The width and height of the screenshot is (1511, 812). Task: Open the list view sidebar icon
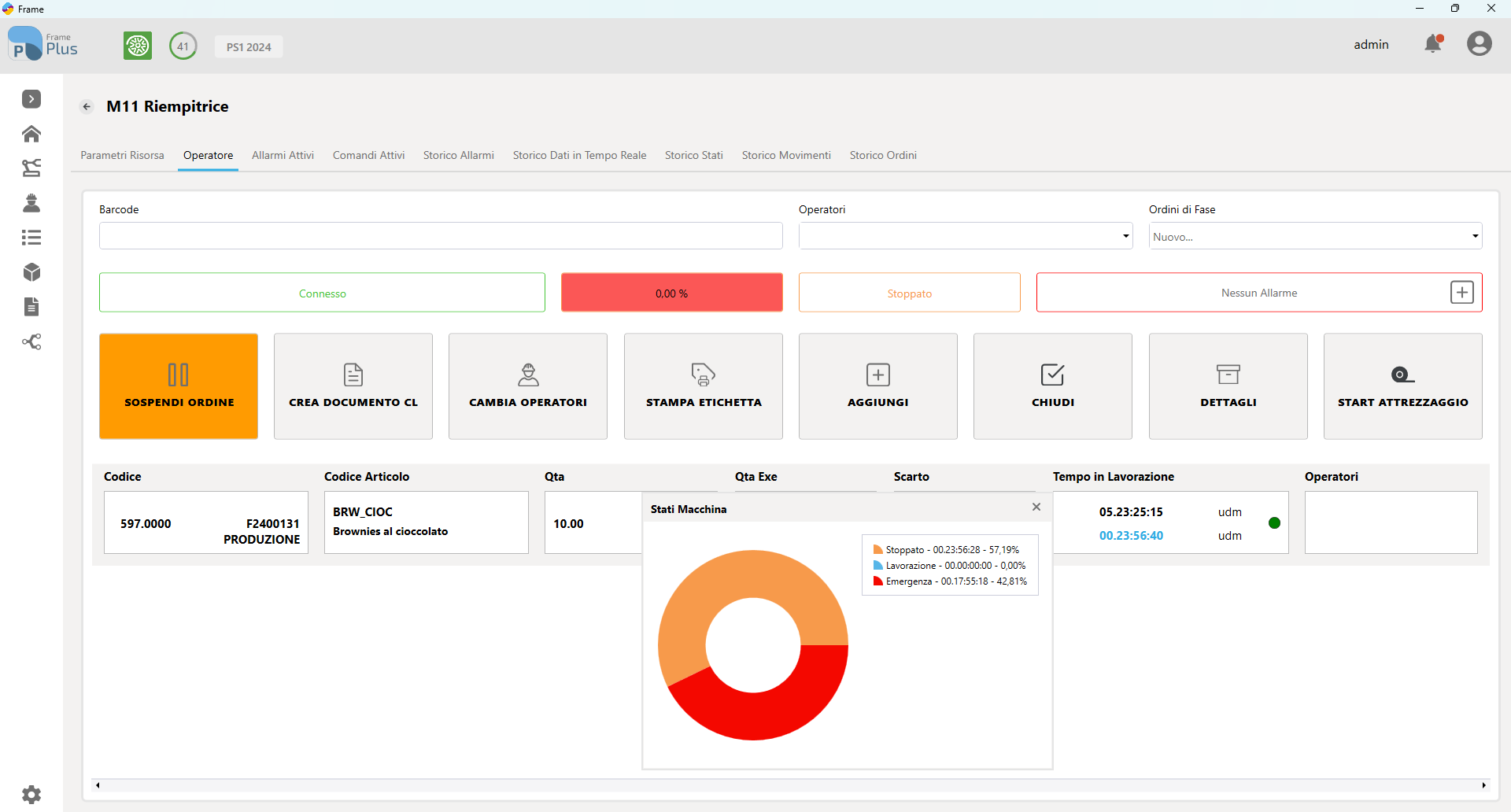pyautogui.click(x=31, y=238)
